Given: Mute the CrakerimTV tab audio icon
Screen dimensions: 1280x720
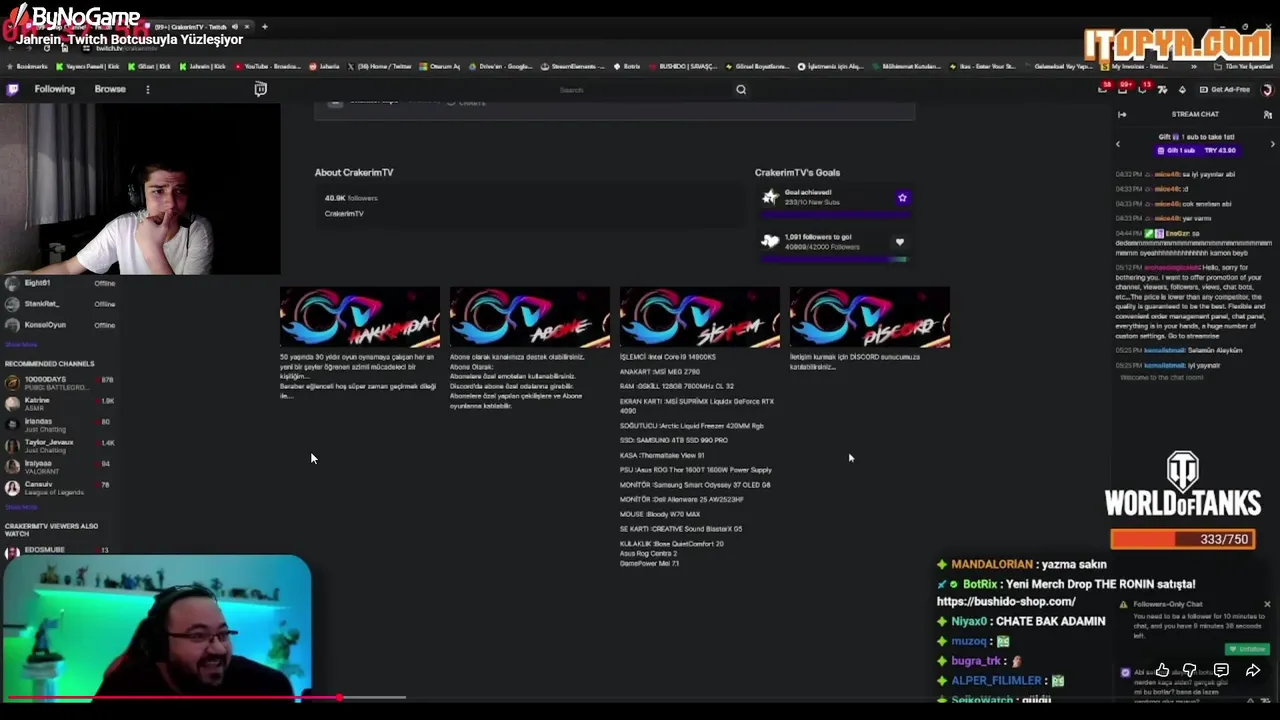Looking at the screenshot, I should point(235,27).
